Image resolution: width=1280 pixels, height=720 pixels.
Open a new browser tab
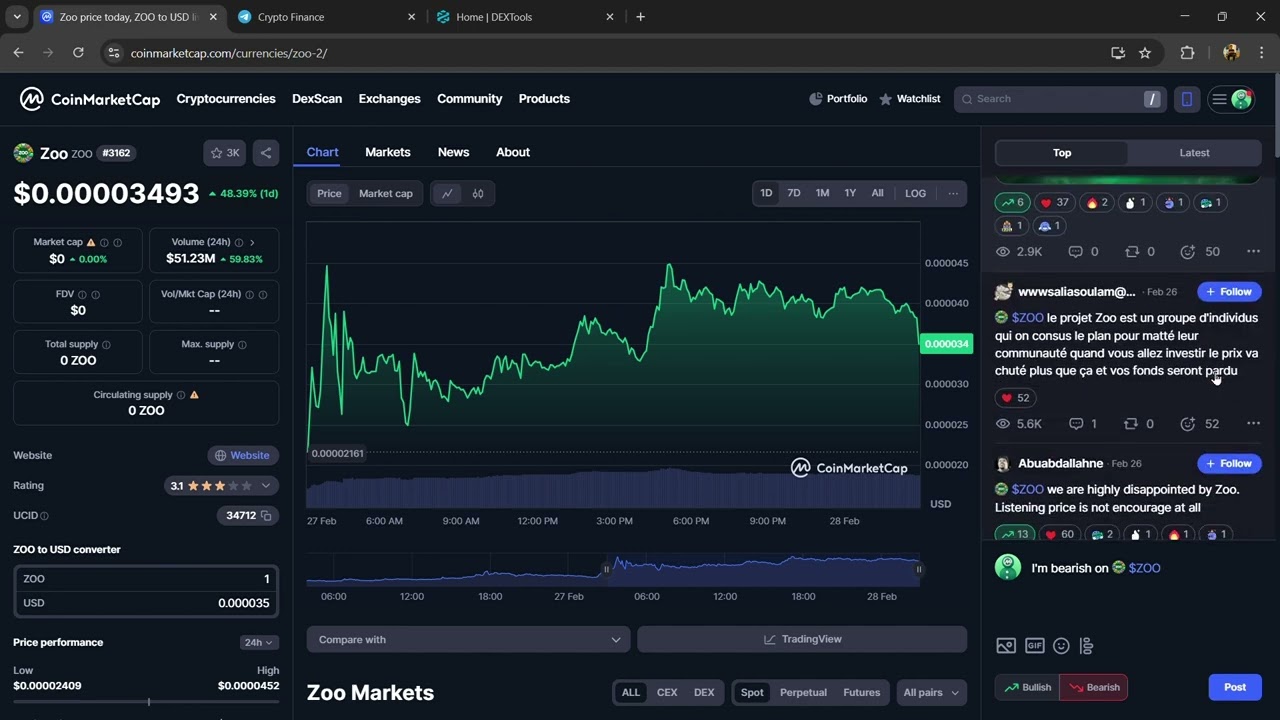tap(640, 17)
